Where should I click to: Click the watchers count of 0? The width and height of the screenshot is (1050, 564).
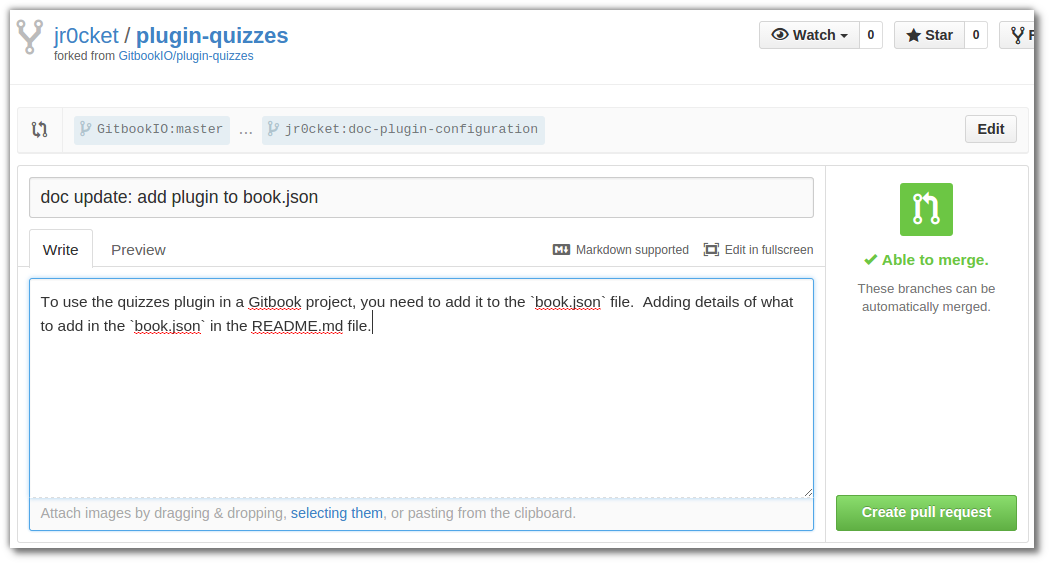pos(871,35)
